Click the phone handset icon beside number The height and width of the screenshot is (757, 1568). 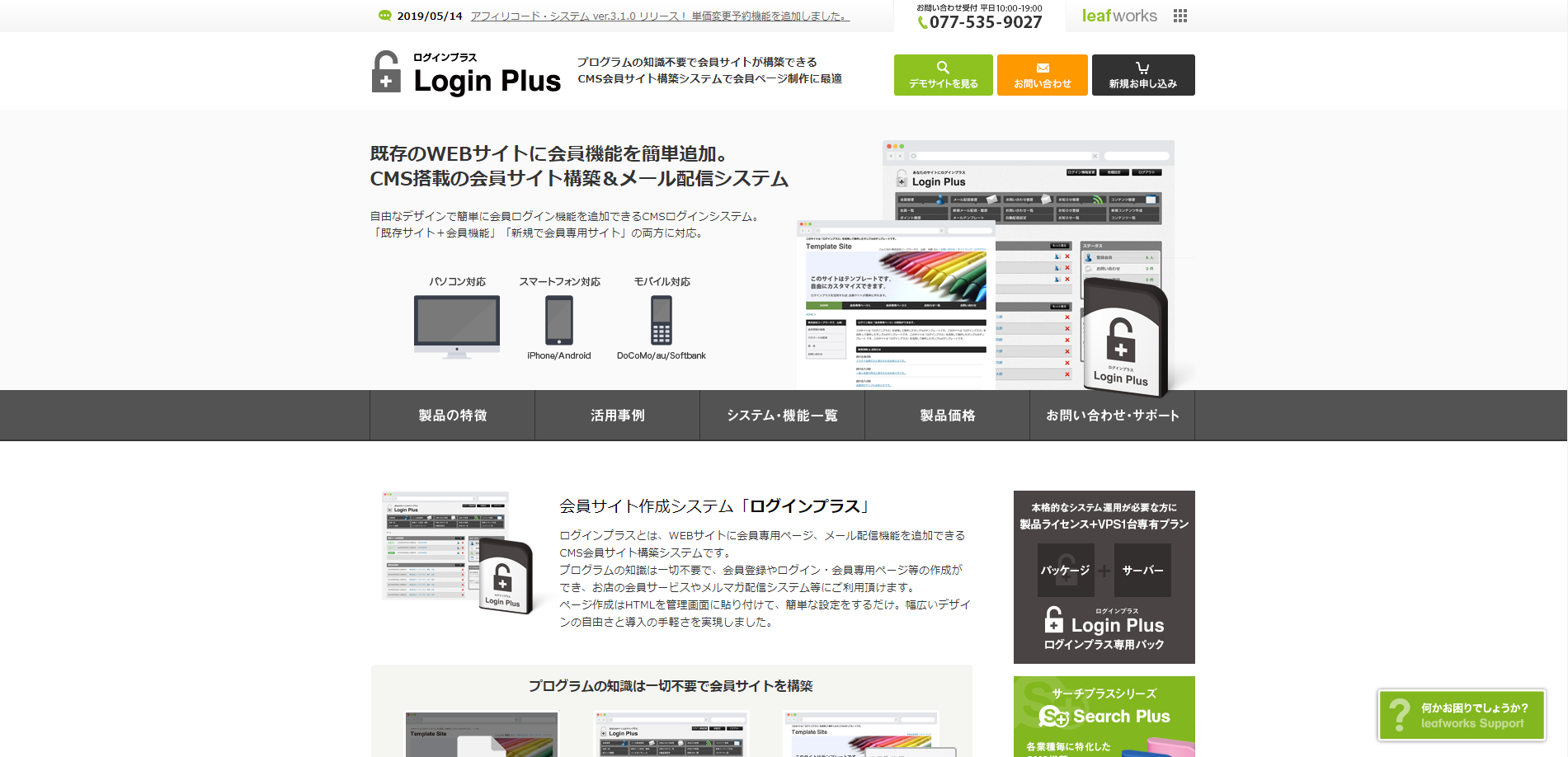[x=922, y=23]
